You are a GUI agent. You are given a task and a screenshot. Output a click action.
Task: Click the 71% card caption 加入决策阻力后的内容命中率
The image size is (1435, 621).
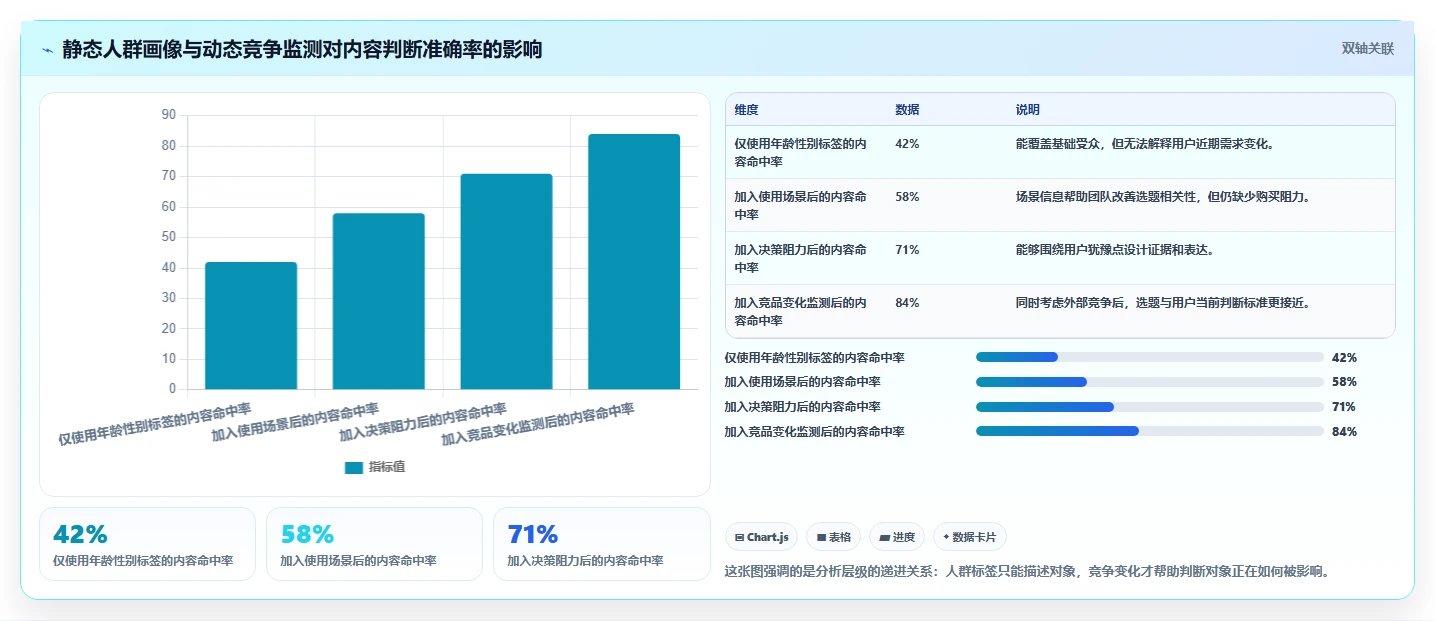tap(585, 561)
